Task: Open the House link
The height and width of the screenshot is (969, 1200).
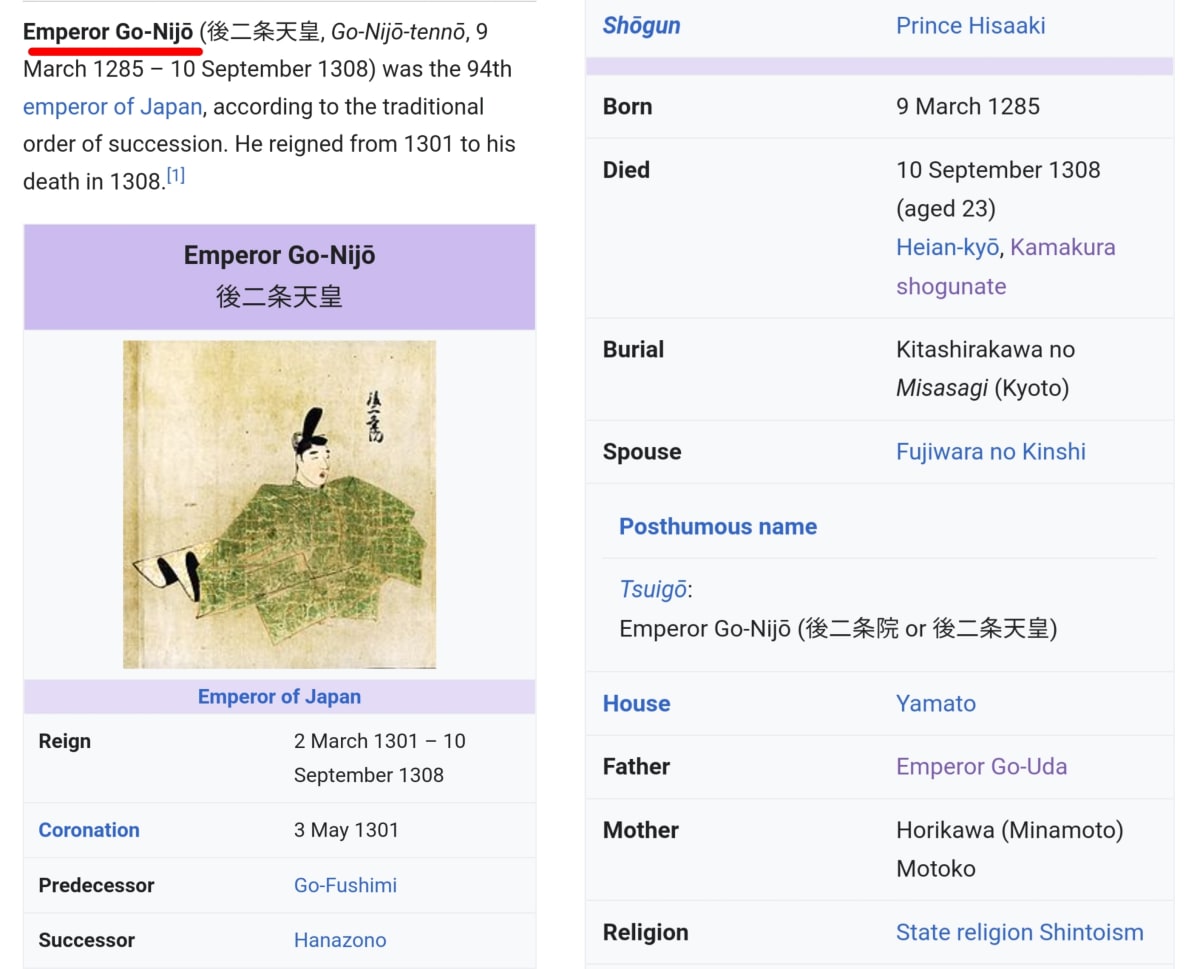Action: point(636,703)
